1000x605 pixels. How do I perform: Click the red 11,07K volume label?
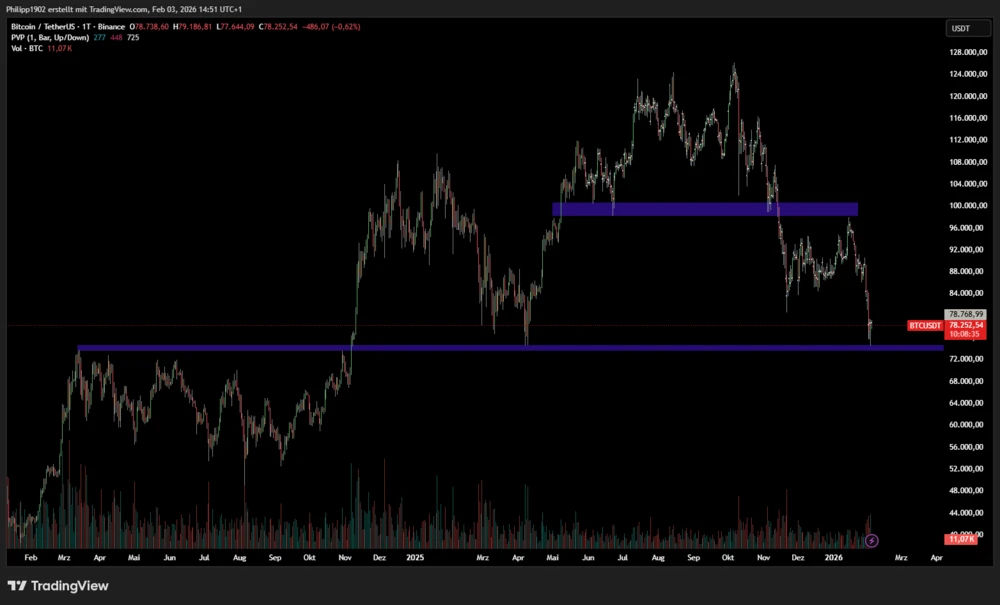960,539
